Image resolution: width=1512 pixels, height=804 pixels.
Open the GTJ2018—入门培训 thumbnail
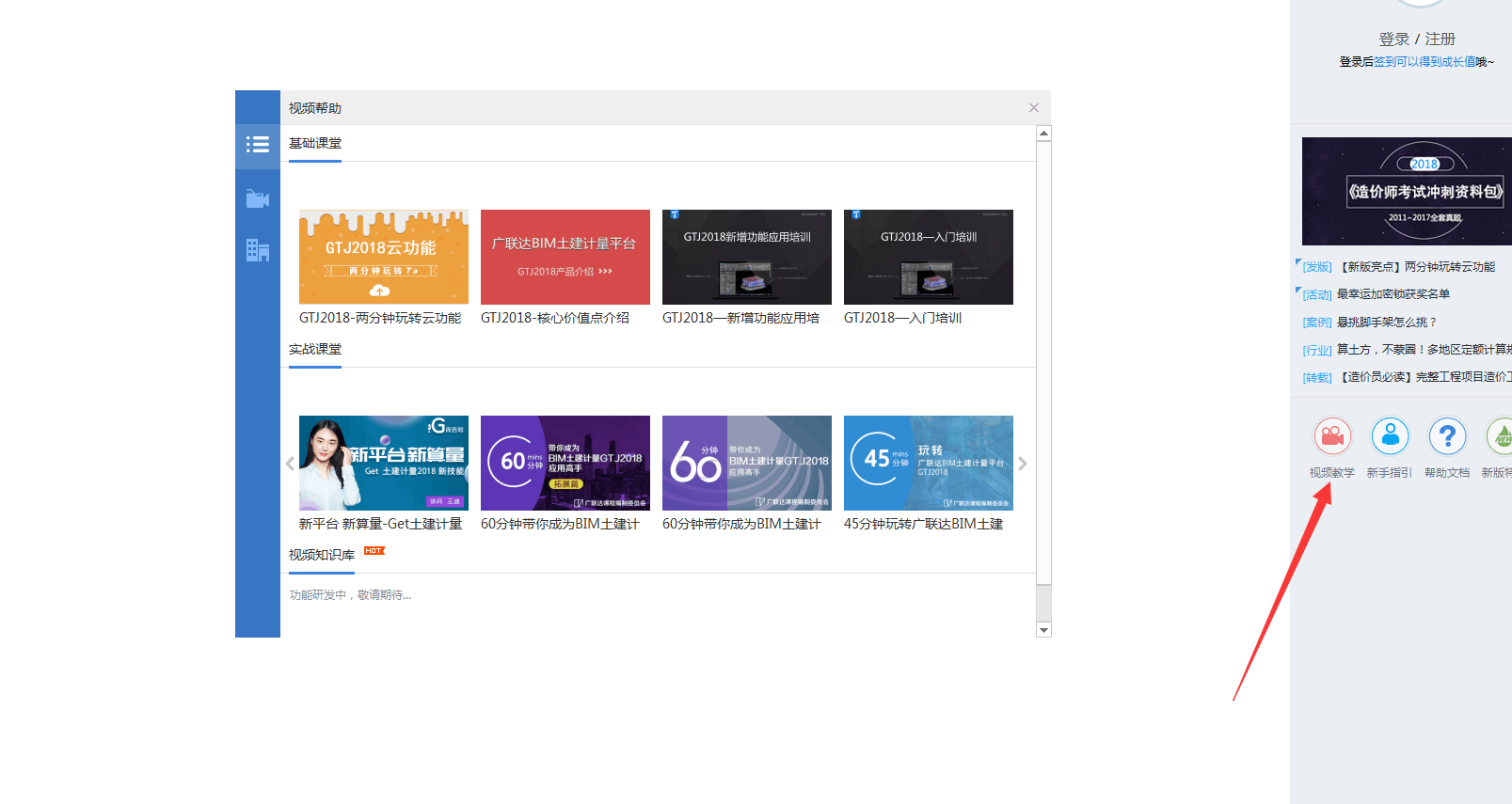(929, 257)
